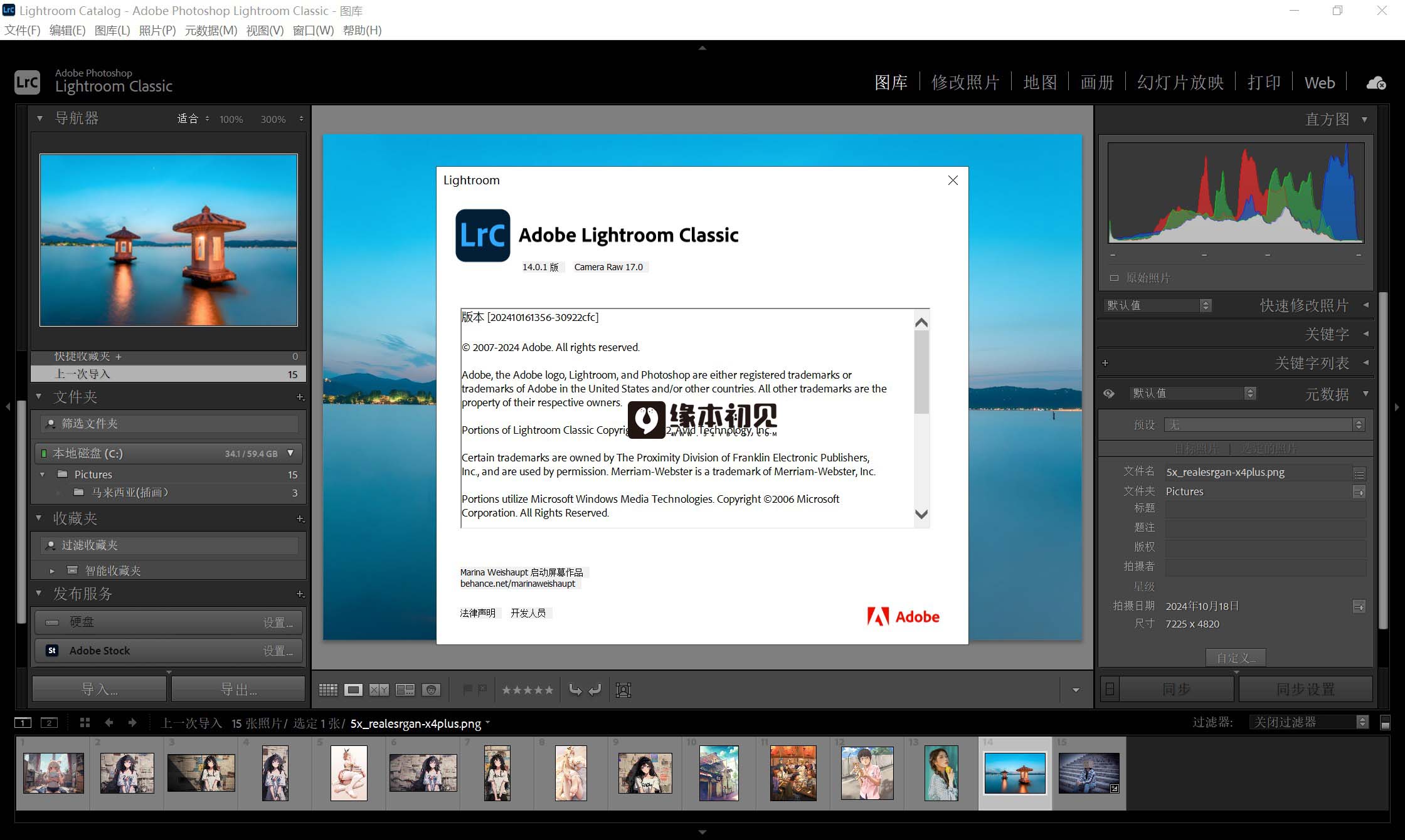Click 开发人员 in about dialog
Viewport: 1405px width, 840px height.
pos(528,613)
